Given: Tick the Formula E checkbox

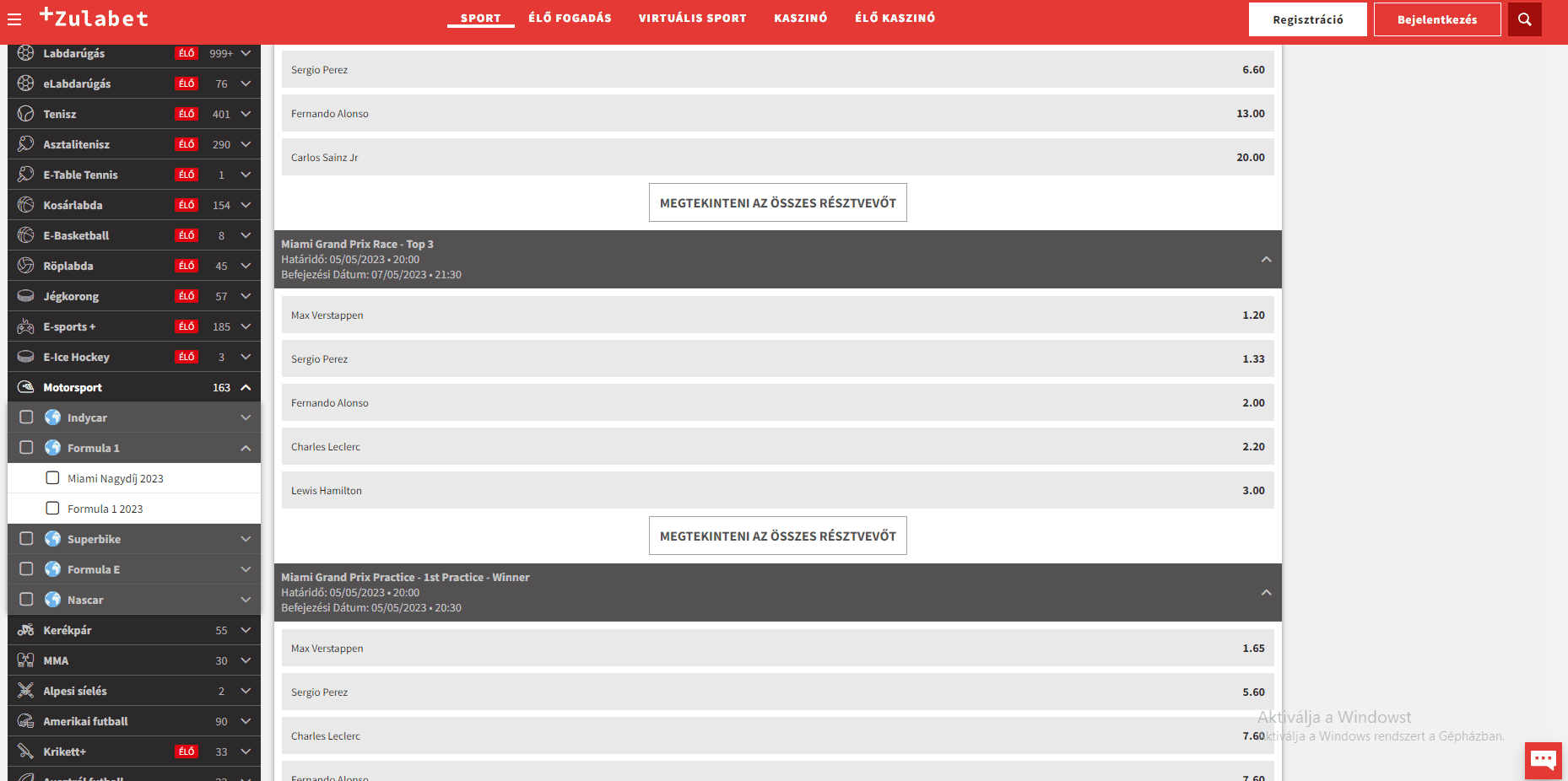Looking at the screenshot, I should coord(26,569).
